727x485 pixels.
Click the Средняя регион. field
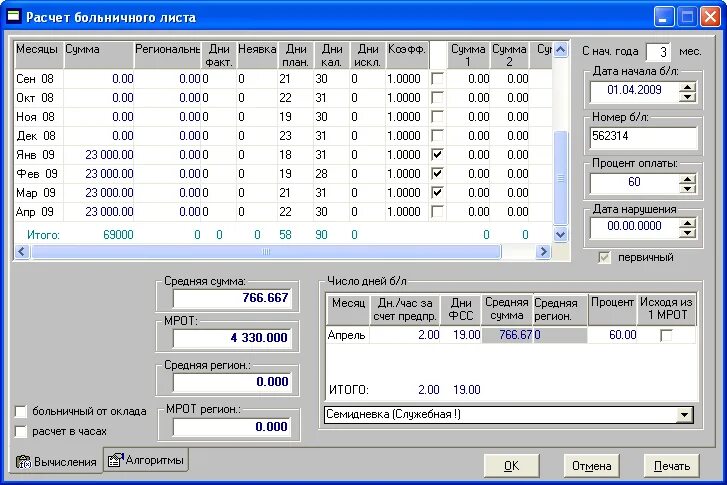tap(232, 382)
